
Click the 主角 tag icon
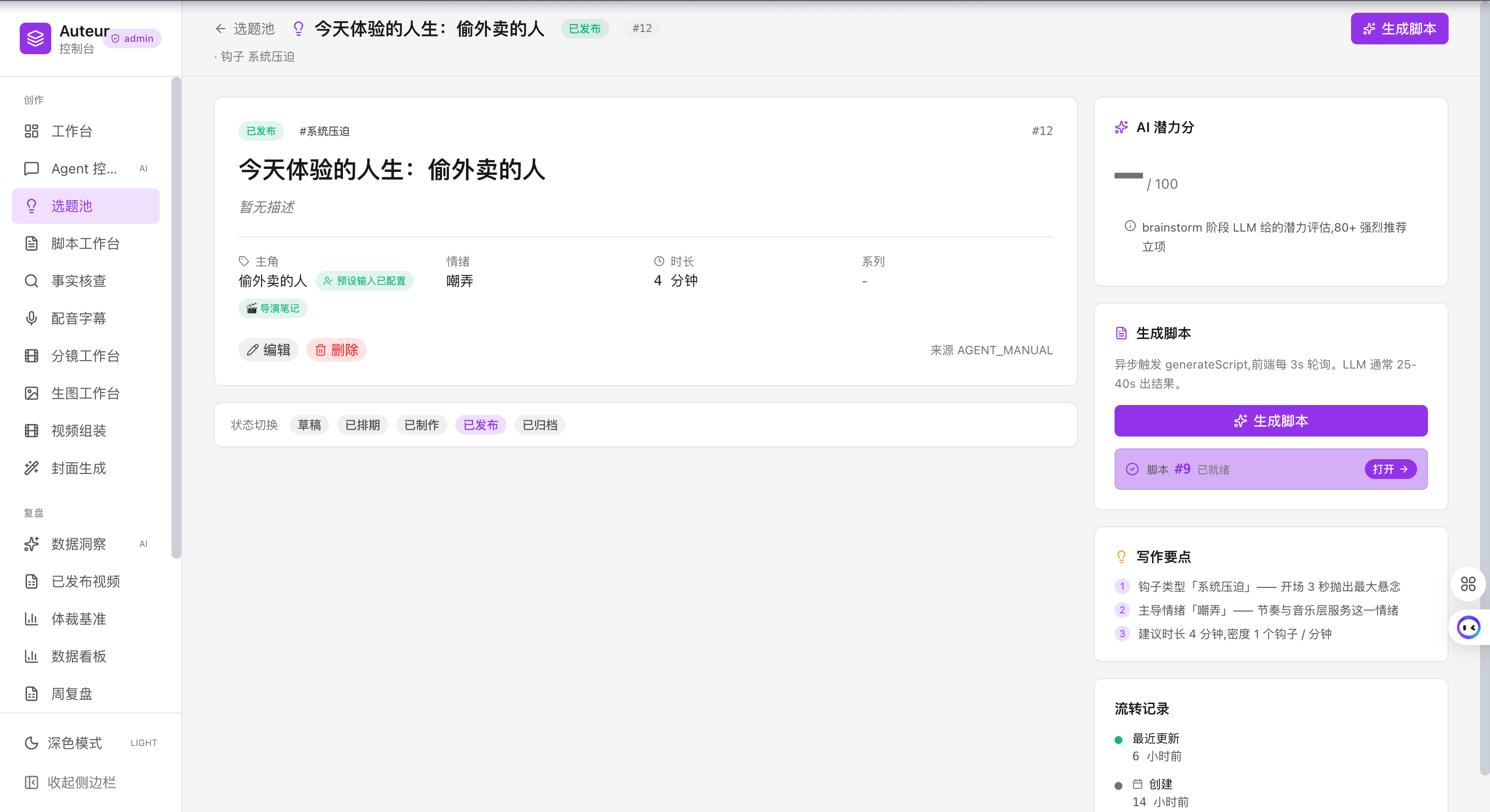pyautogui.click(x=243, y=261)
